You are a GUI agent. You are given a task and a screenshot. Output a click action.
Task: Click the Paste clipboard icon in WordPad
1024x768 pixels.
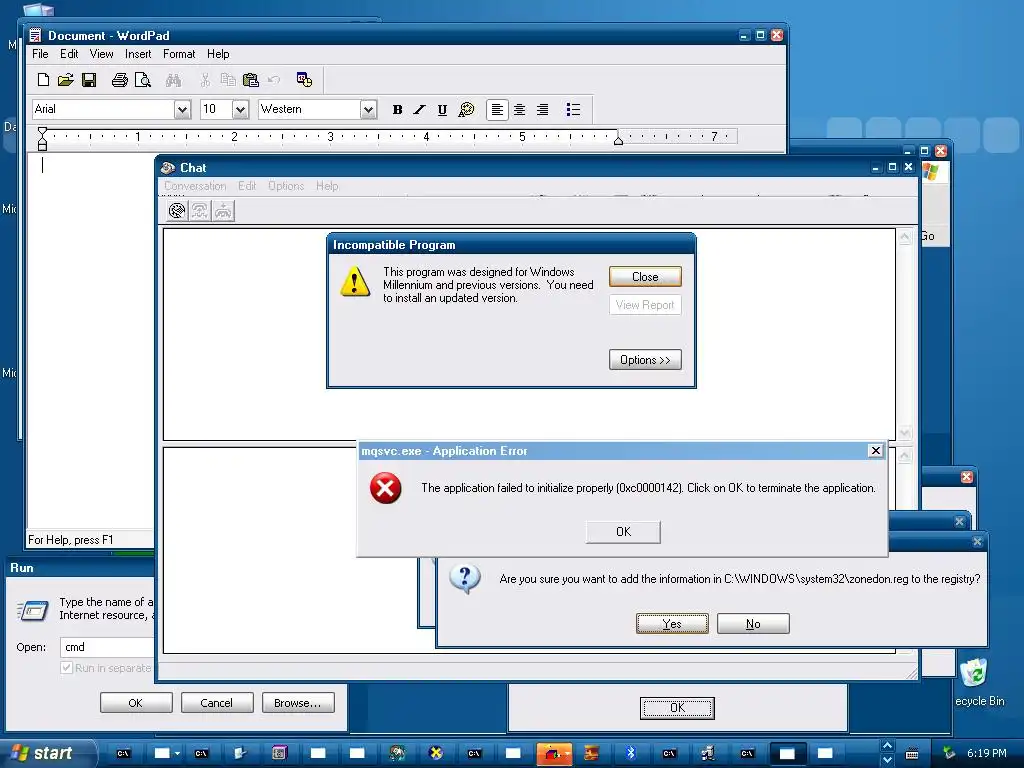click(x=251, y=80)
